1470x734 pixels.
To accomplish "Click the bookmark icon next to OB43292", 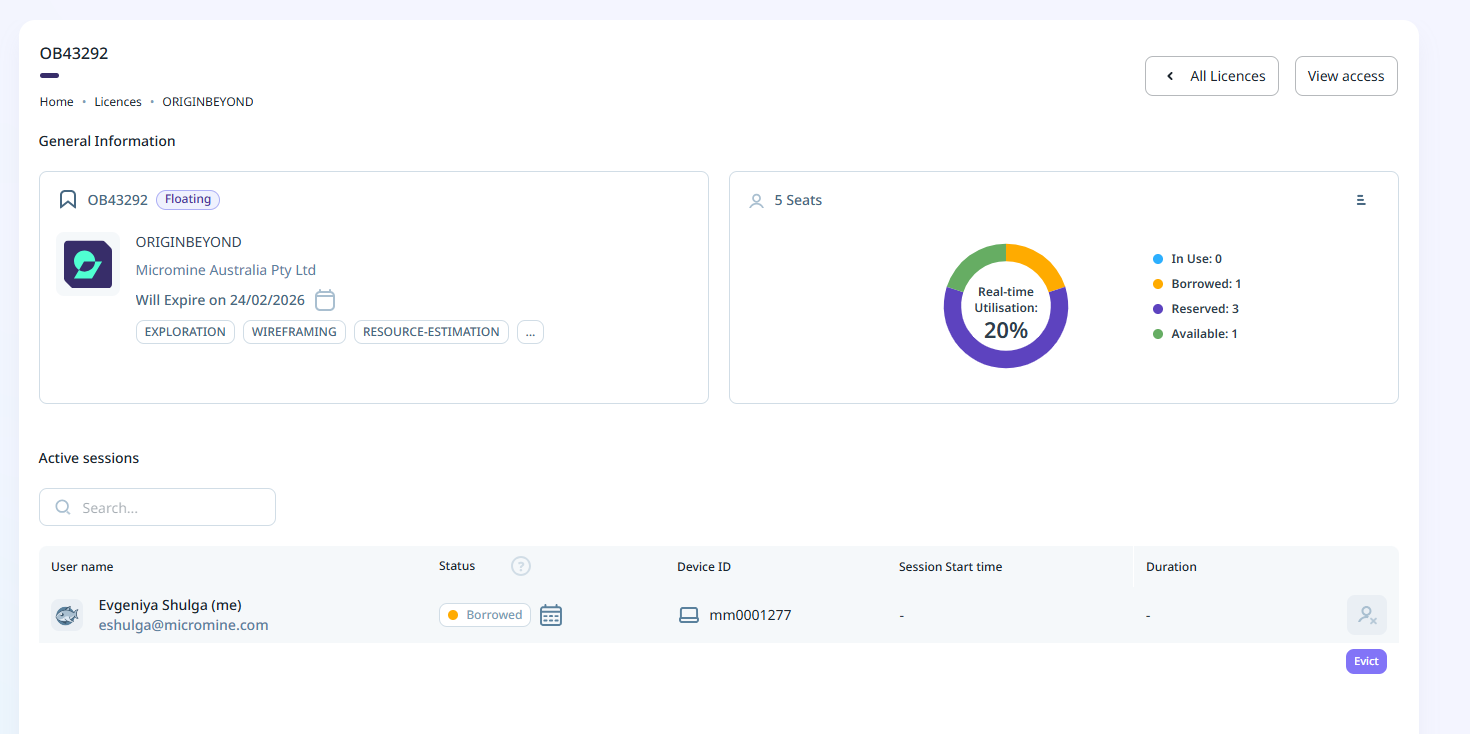I will click(x=68, y=200).
